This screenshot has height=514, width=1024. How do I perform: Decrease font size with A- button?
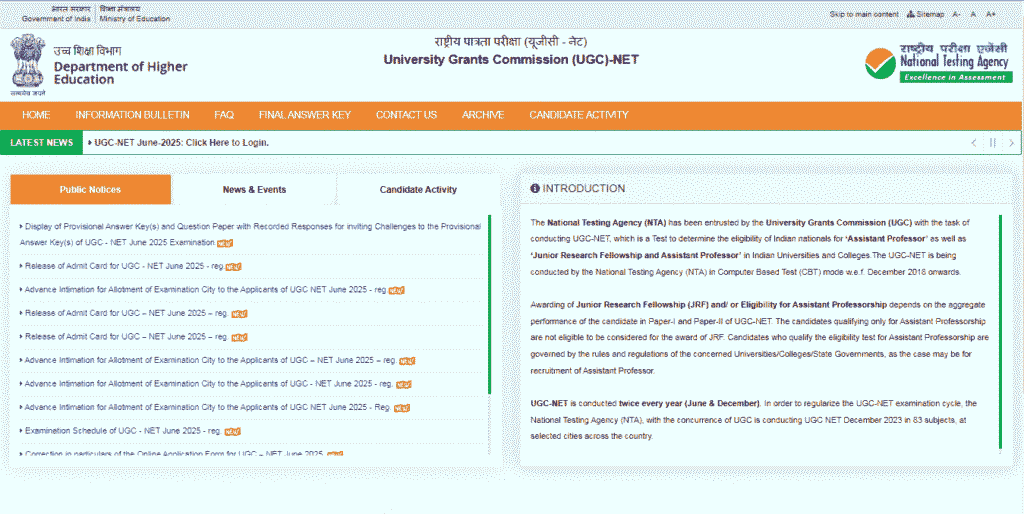(956, 14)
